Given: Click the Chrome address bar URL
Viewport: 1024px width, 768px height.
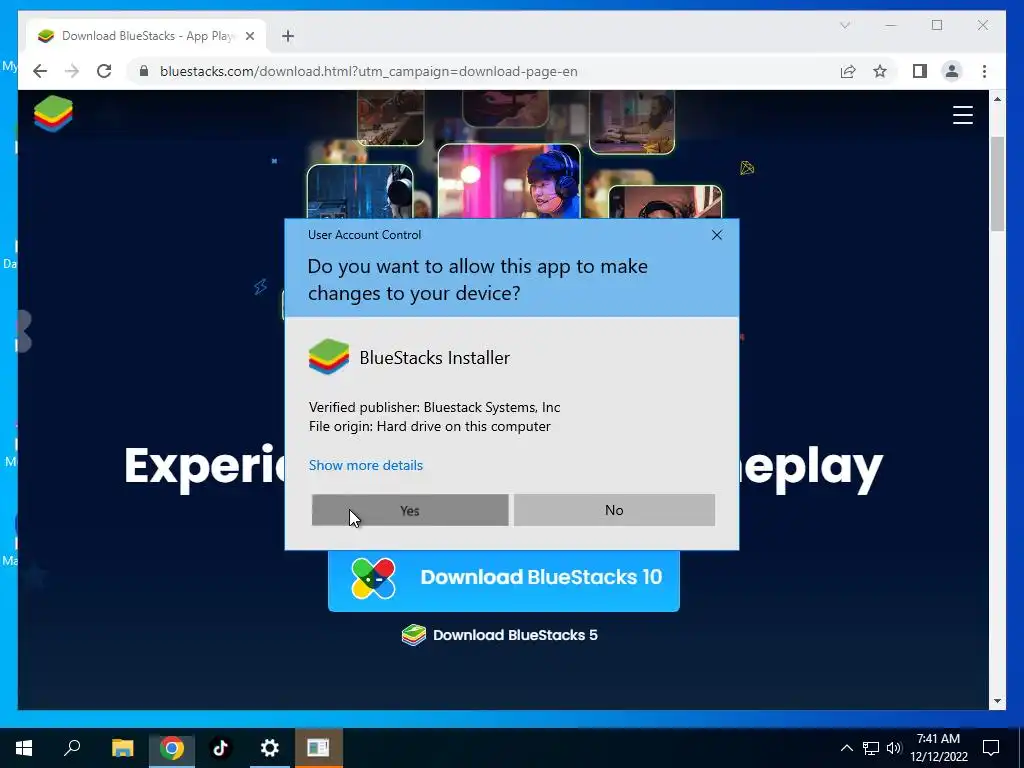Looking at the screenshot, I should [369, 72].
